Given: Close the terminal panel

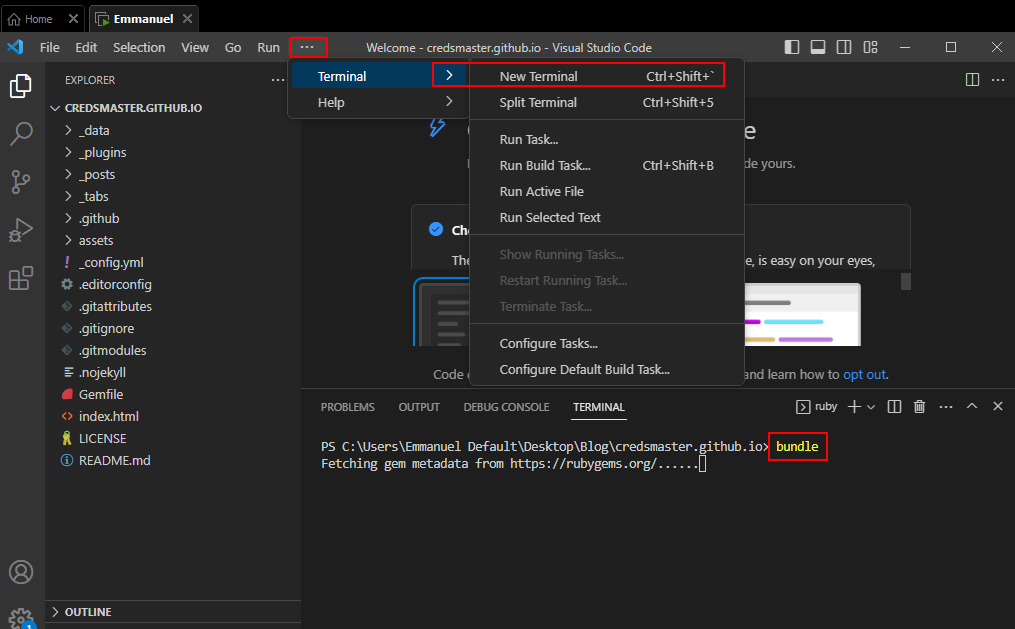Looking at the screenshot, I should pyautogui.click(x=998, y=406).
